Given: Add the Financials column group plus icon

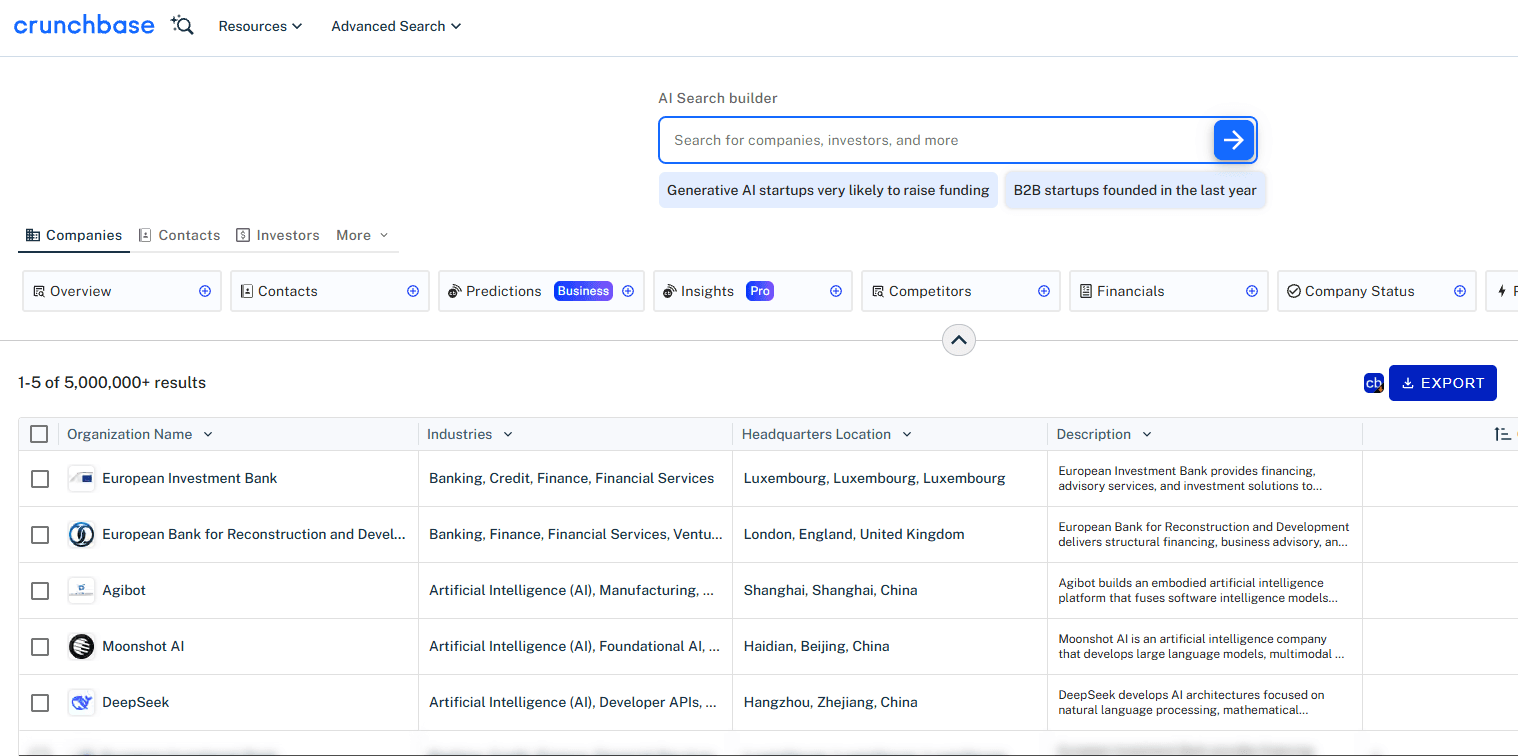Looking at the screenshot, I should click(x=1252, y=291).
